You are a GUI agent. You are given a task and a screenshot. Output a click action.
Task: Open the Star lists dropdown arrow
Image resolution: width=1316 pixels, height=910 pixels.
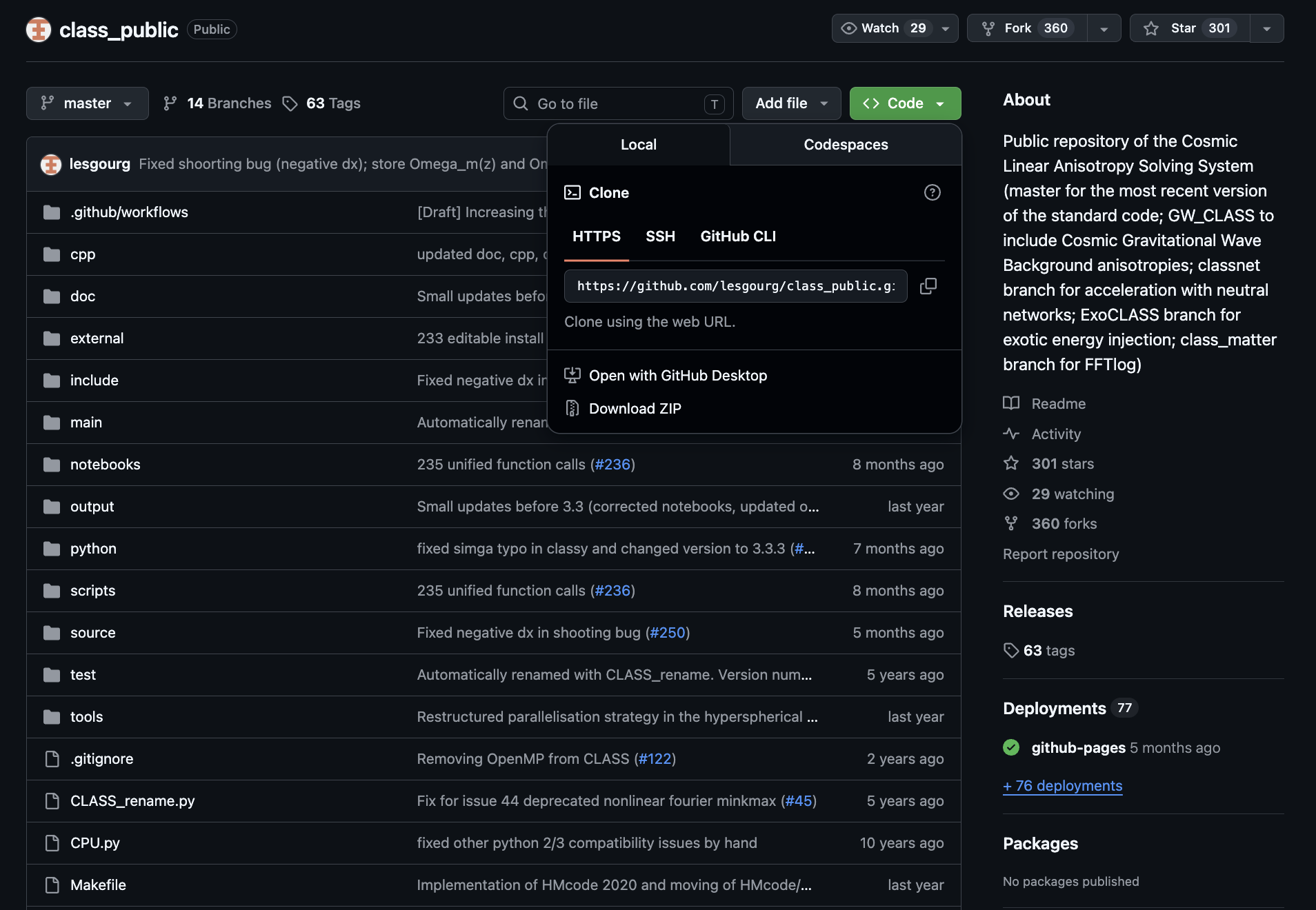pos(1267,28)
